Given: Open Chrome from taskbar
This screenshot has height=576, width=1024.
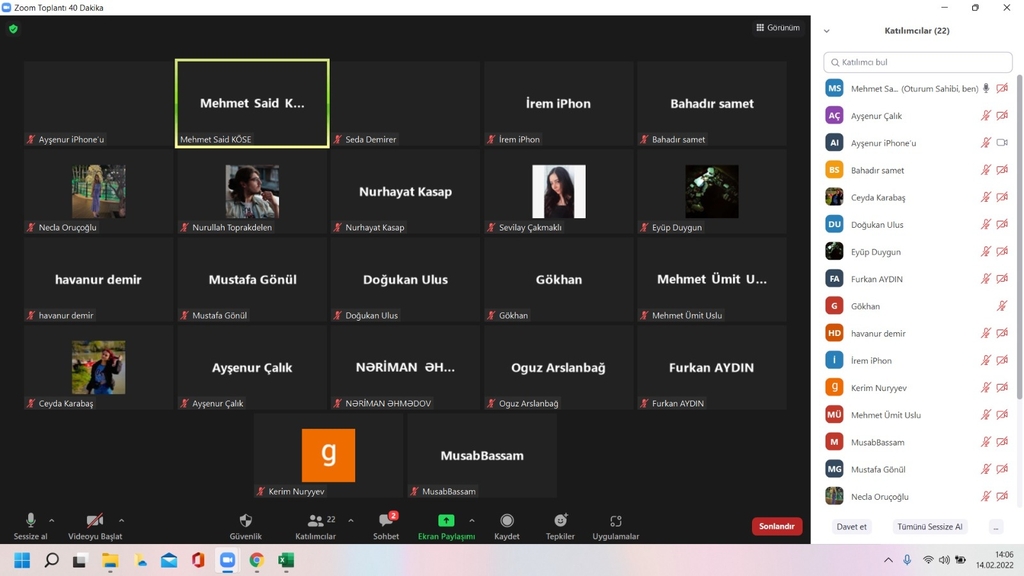Looking at the screenshot, I should pos(257,560).
